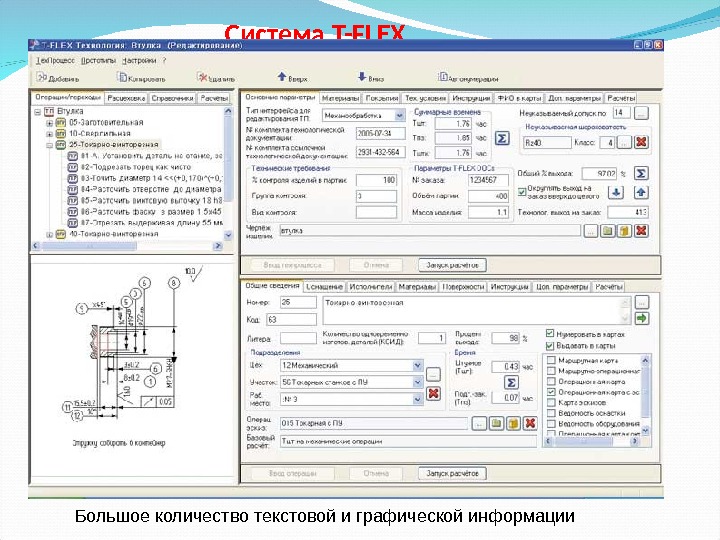Uncheck the checked Операционная карта с эс. checkbox
The height and width of the screenshot is (540, 720).
coord(552,392)
